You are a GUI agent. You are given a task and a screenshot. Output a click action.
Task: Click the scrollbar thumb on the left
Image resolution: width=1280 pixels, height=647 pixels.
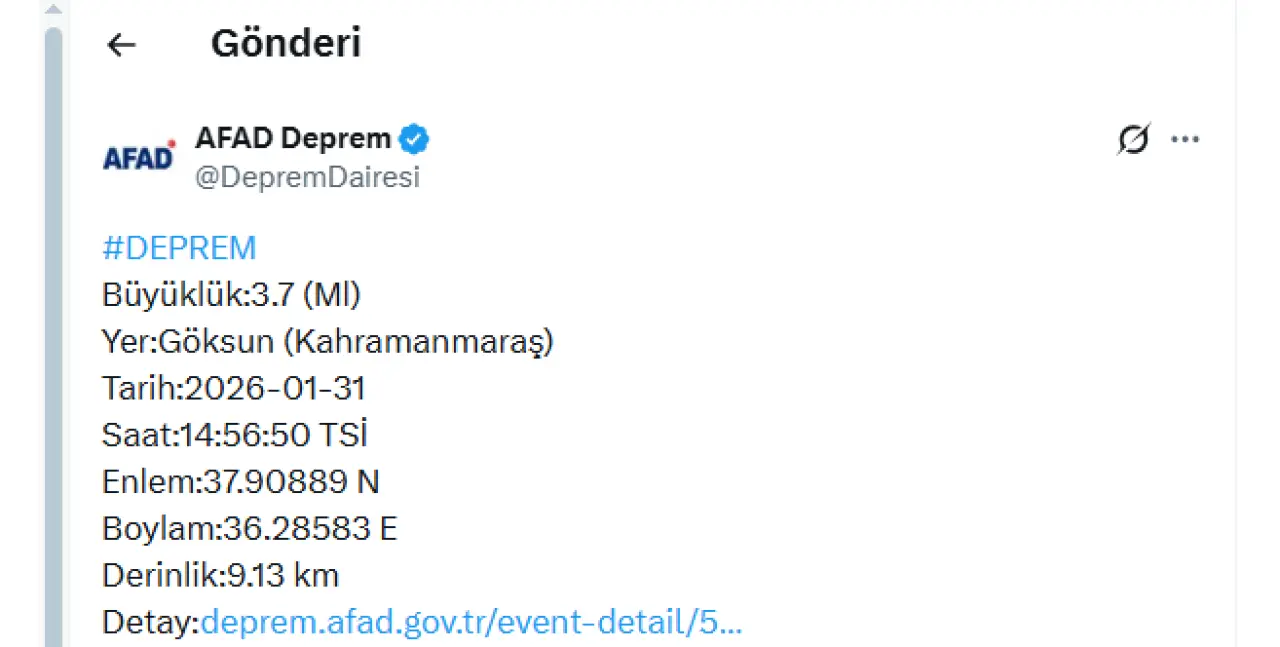click(54, 300)
